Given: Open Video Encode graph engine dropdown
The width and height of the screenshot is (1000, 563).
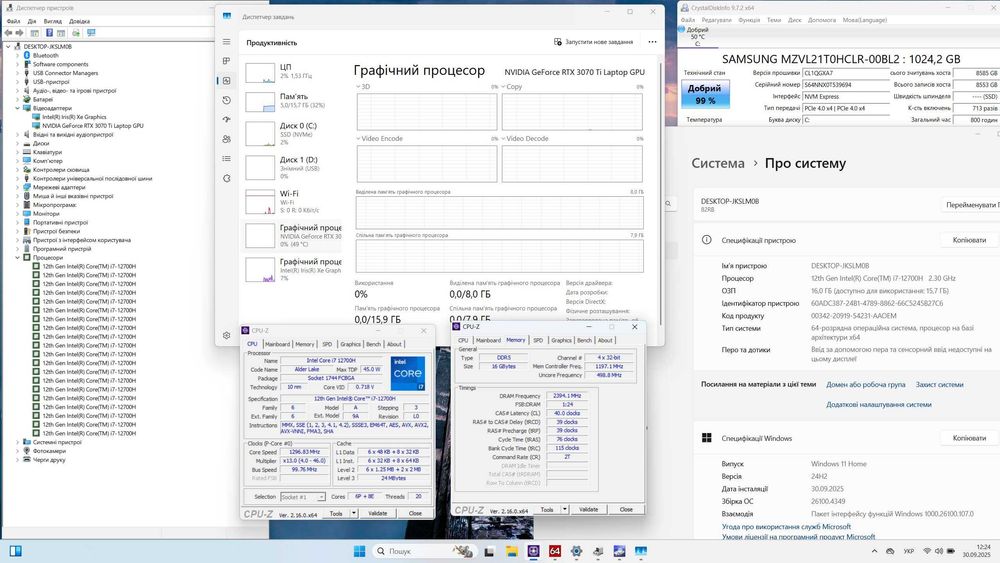Looking at the screenshot, I should pyautogui.click(x=358, y=138).
